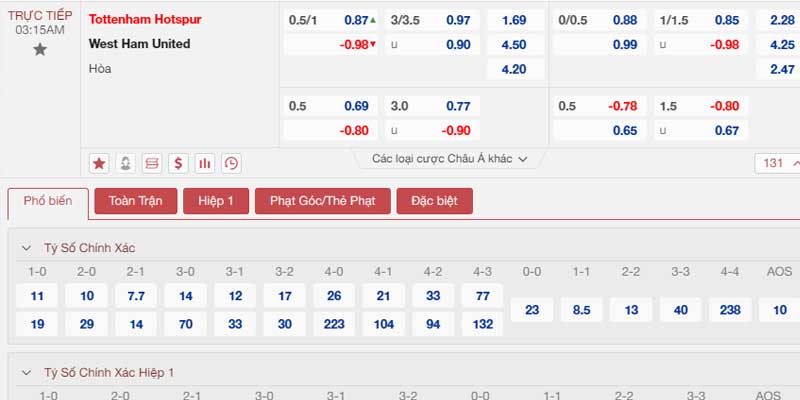Viewport: 800px width, 400px height.
Task: Collapse Tỷ Số Chính Xác Hiệp 1 section
Action: 26,373
